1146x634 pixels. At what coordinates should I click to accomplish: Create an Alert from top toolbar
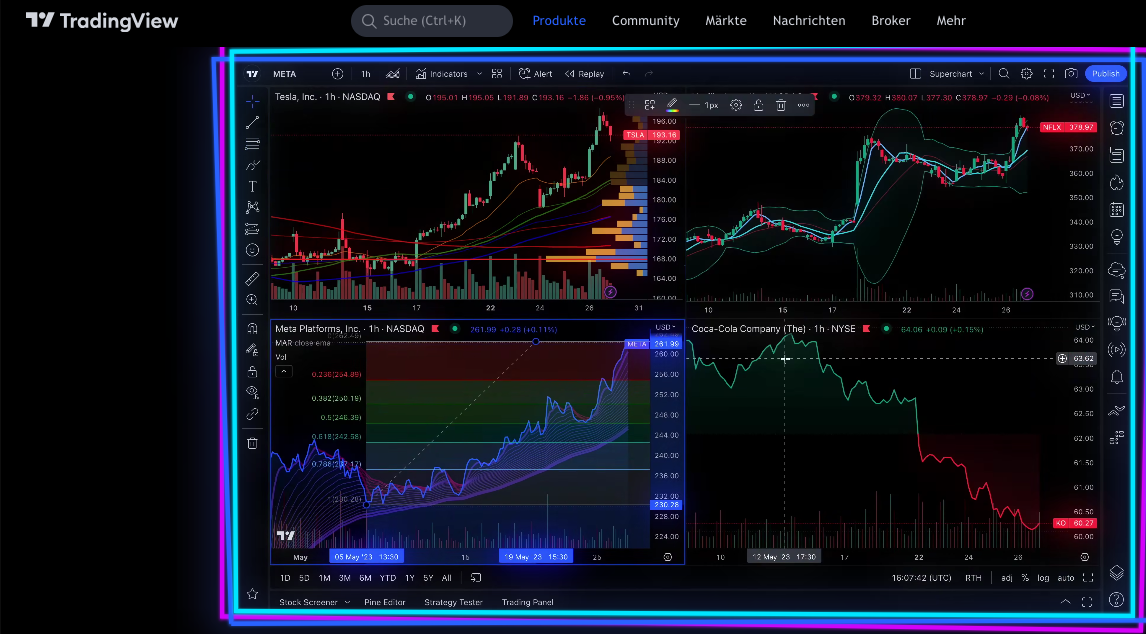point(536,74)
